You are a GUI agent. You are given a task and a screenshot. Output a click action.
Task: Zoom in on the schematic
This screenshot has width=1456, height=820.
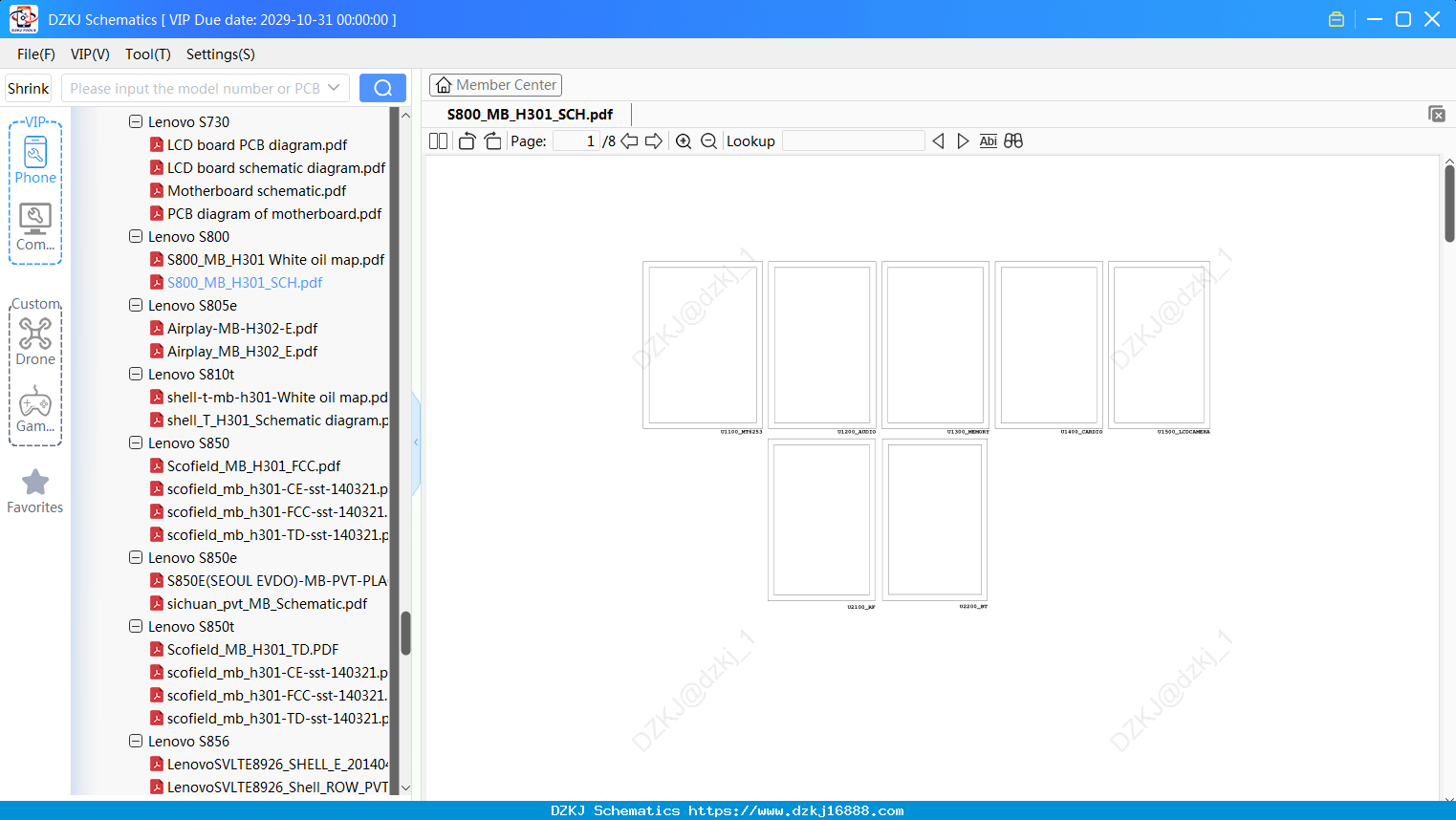tap(684, 141)
